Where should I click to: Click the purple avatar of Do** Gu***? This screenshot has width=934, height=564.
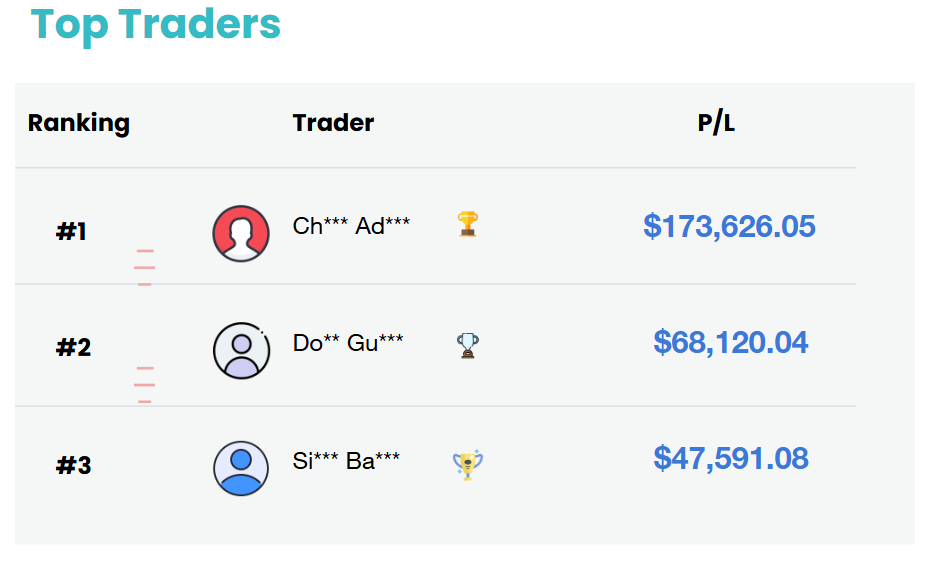(x=241, y=351)
